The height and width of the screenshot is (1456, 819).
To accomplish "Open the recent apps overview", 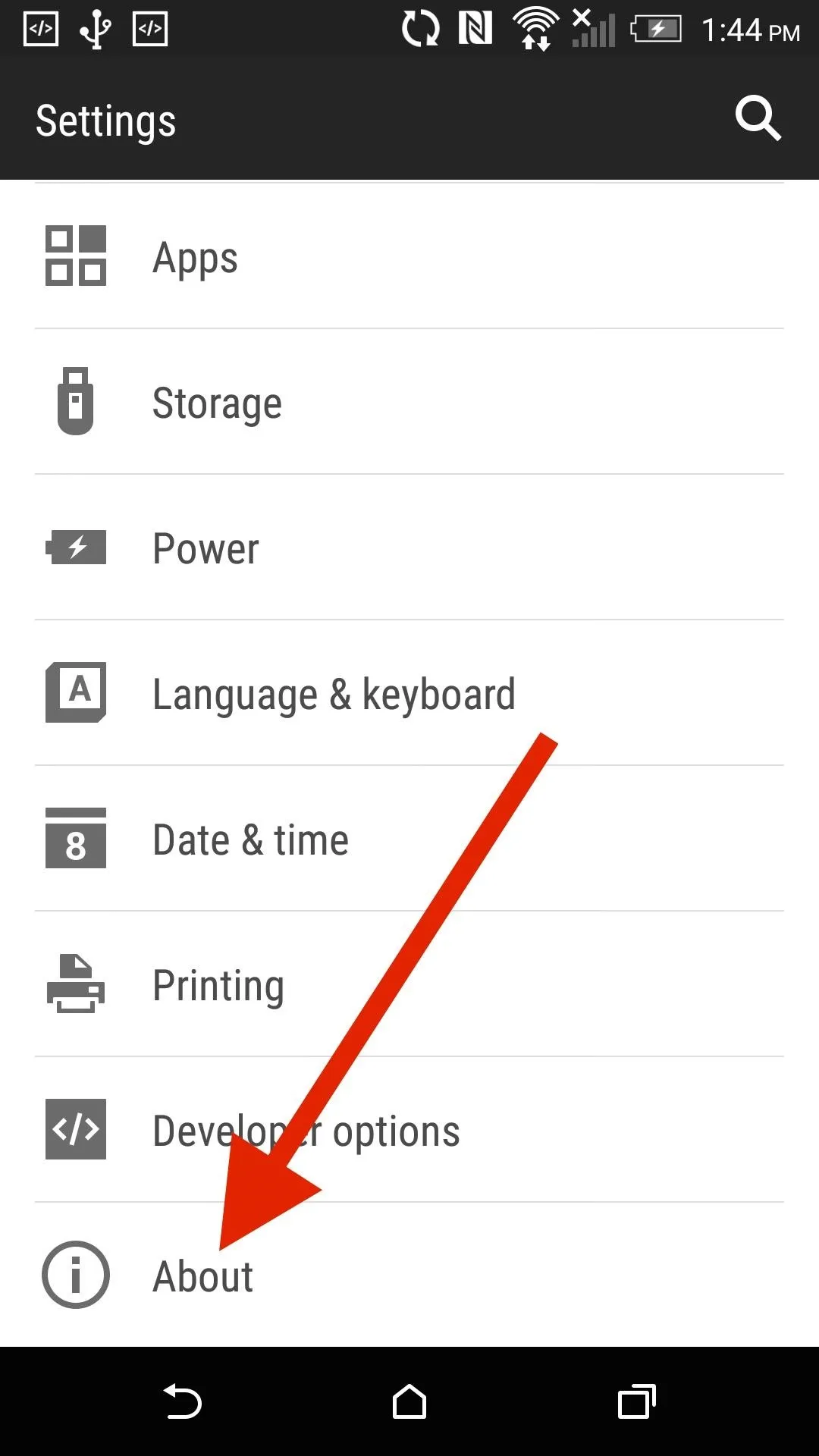I will point(637,1401).
